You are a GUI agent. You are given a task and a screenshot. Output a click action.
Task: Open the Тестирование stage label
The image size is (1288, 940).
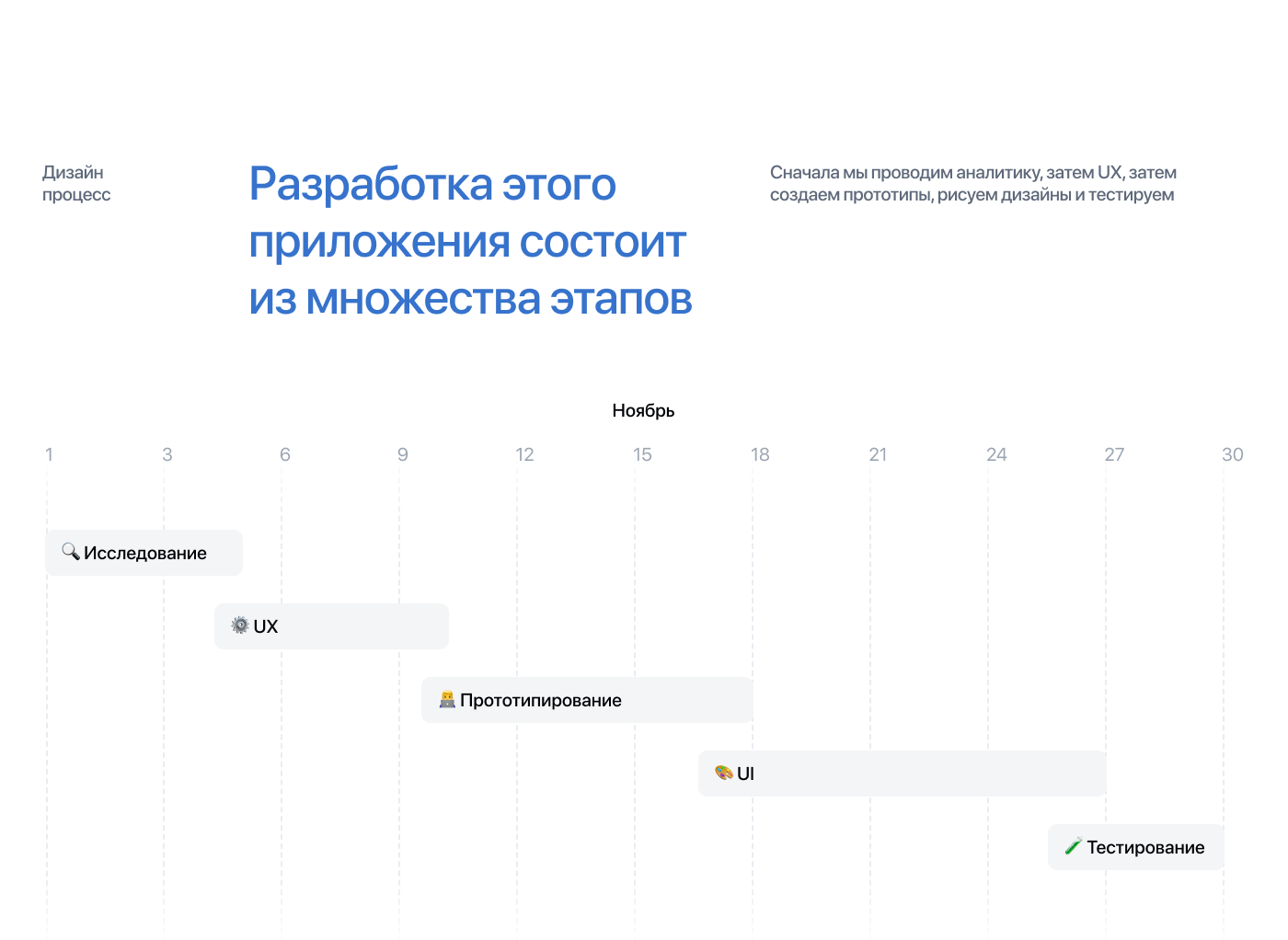1145,847
